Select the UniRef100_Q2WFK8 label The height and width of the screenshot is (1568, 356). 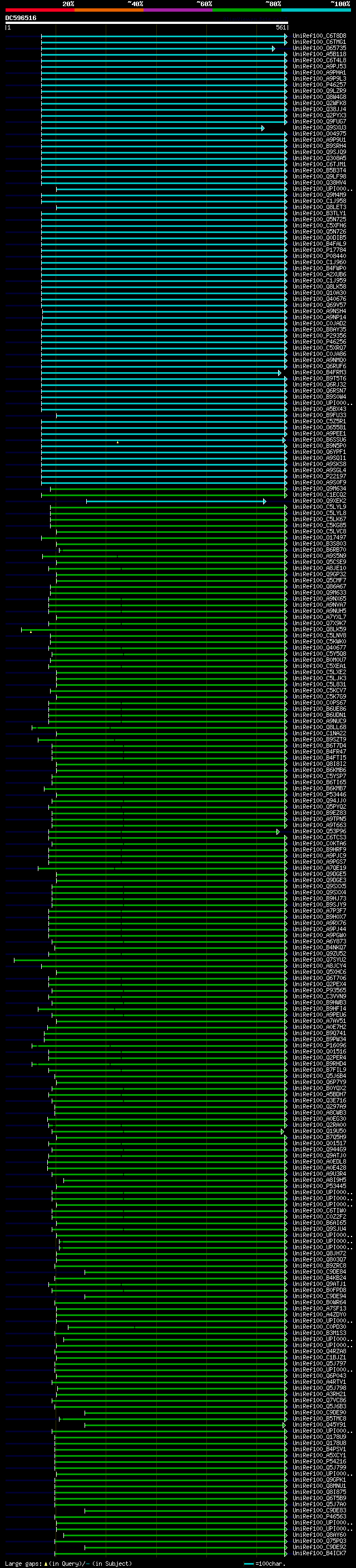pos(319,103)
